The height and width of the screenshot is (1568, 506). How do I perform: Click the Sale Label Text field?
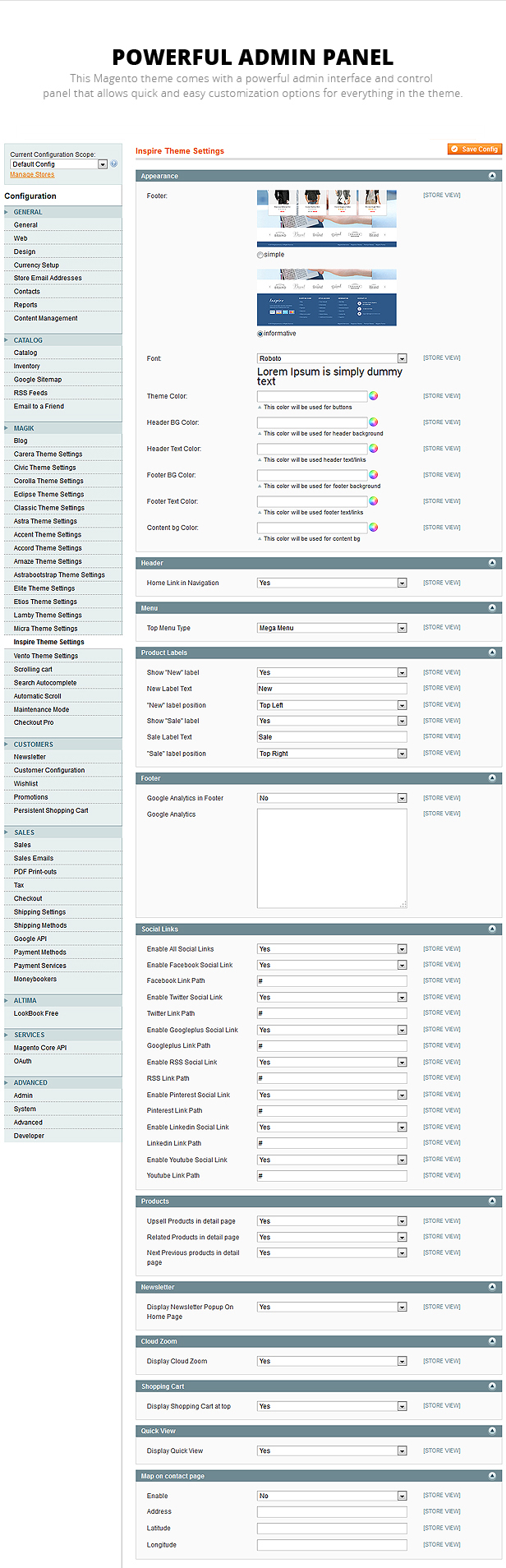tap(332, 737)
